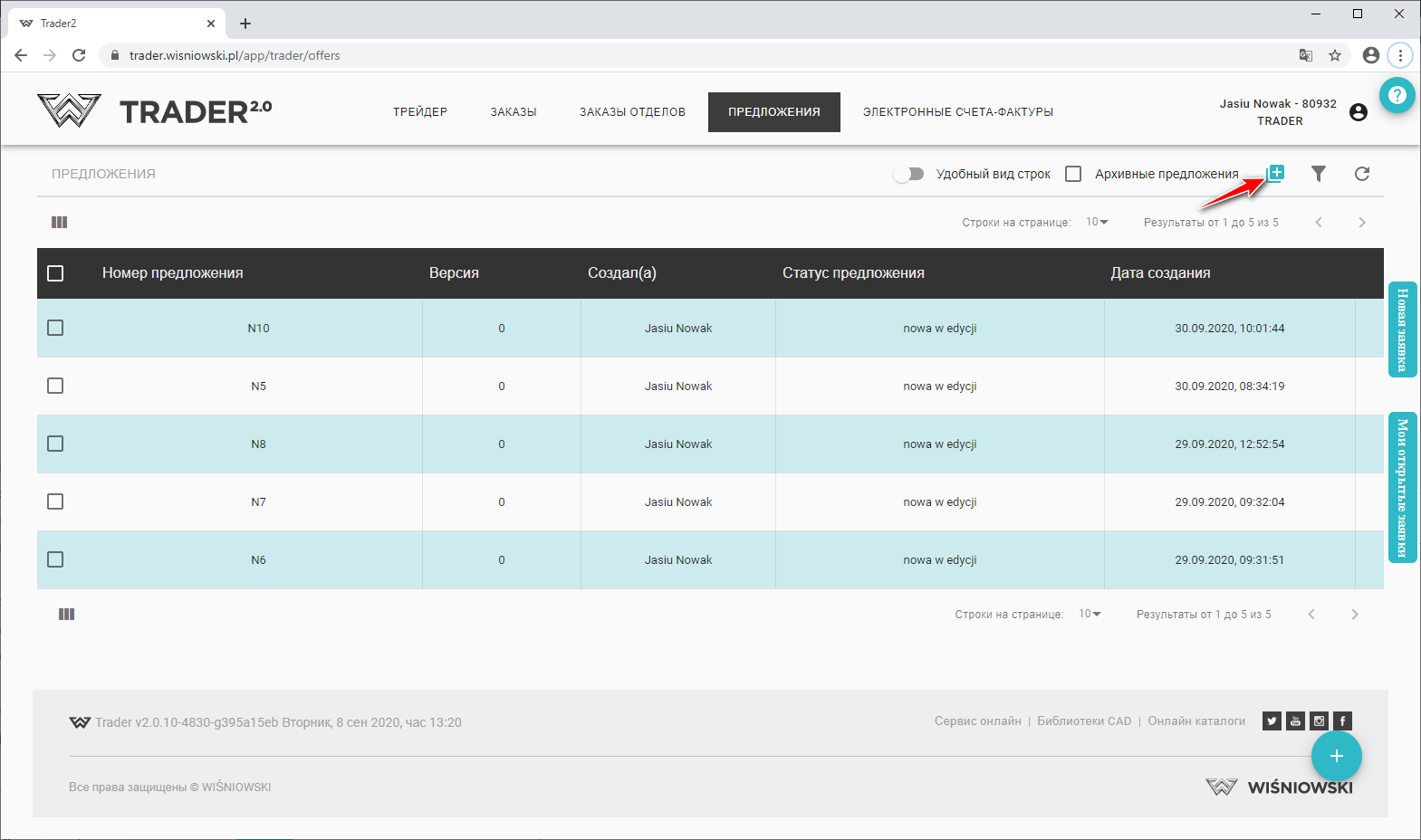
Task: Open the Новая заявка side panel
Action: [x=1402, y=329]
